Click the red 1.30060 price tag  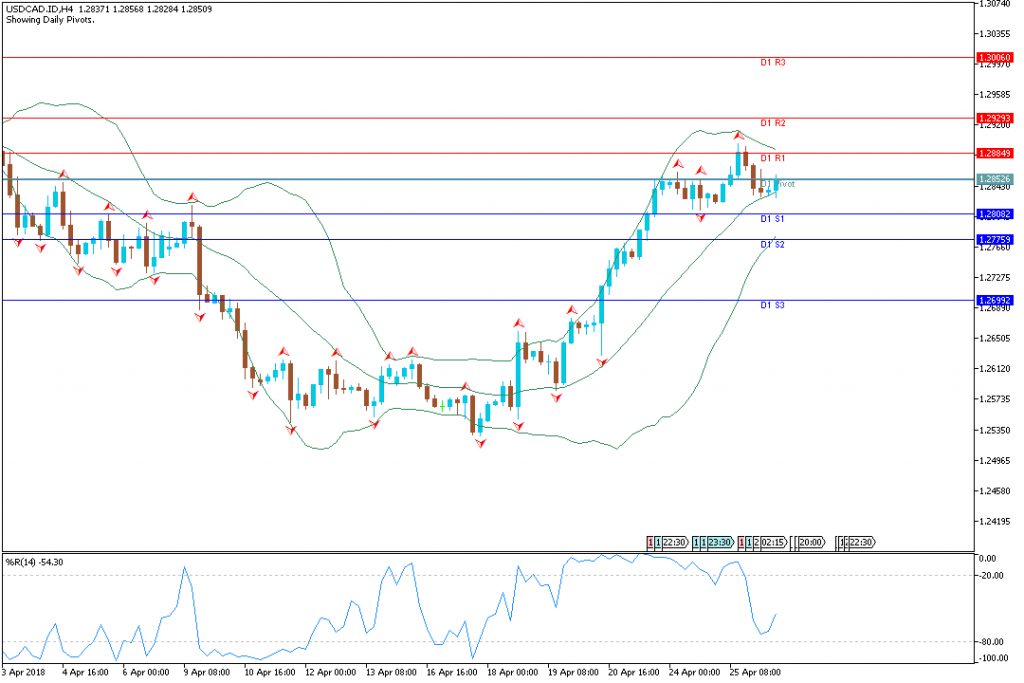click(997, 58)
